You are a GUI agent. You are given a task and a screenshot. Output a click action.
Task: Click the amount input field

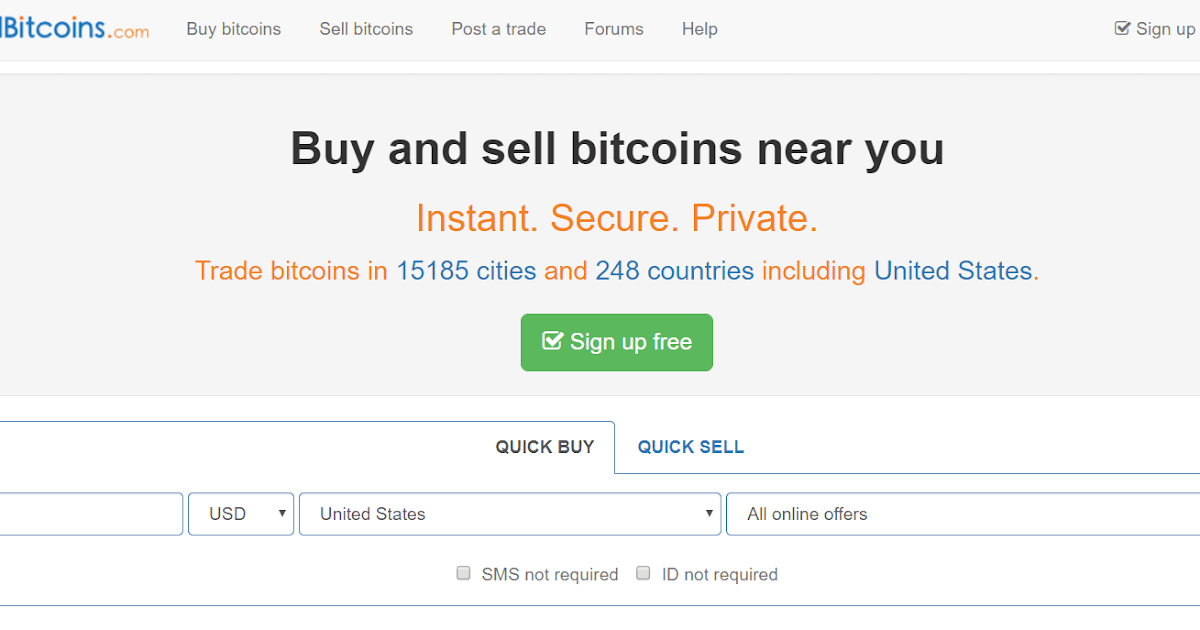click(90, 514)
